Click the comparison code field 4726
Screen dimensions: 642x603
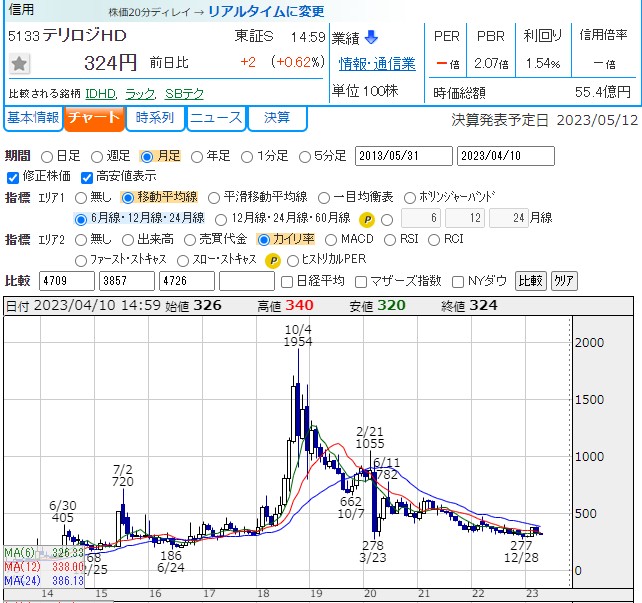click(x=187, y=281)
